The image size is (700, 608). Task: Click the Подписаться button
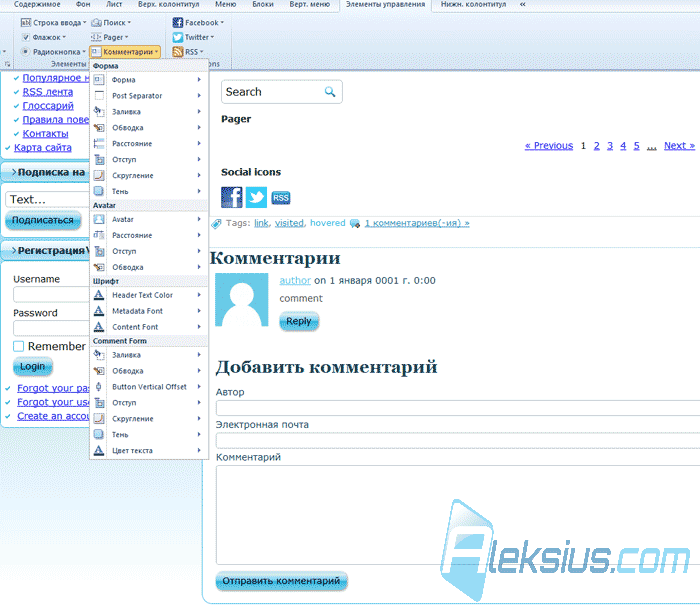point(43,220)
